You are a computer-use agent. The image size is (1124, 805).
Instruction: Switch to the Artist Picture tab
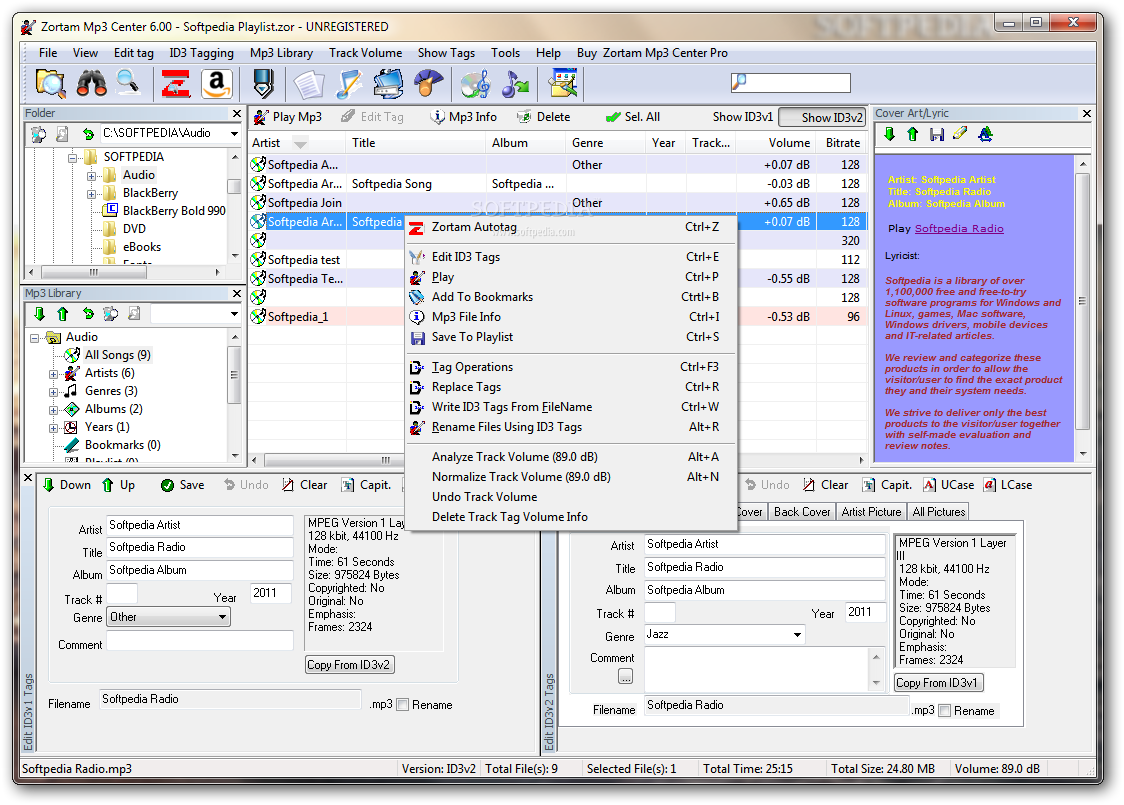pos(871,512)
